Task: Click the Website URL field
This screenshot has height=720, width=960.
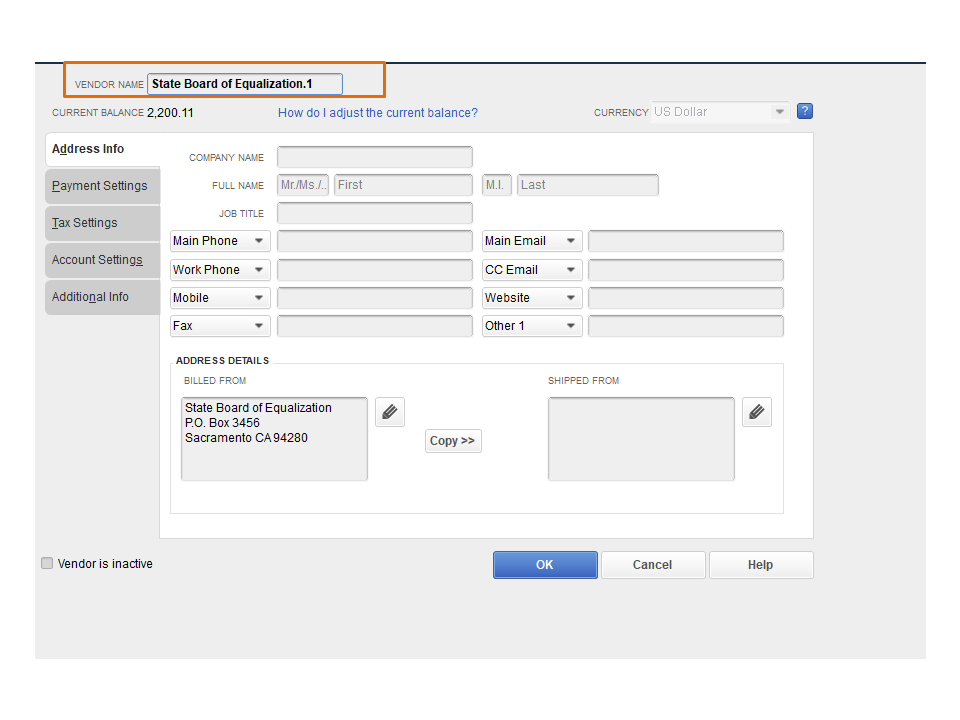Action: [x=686, y=298]
